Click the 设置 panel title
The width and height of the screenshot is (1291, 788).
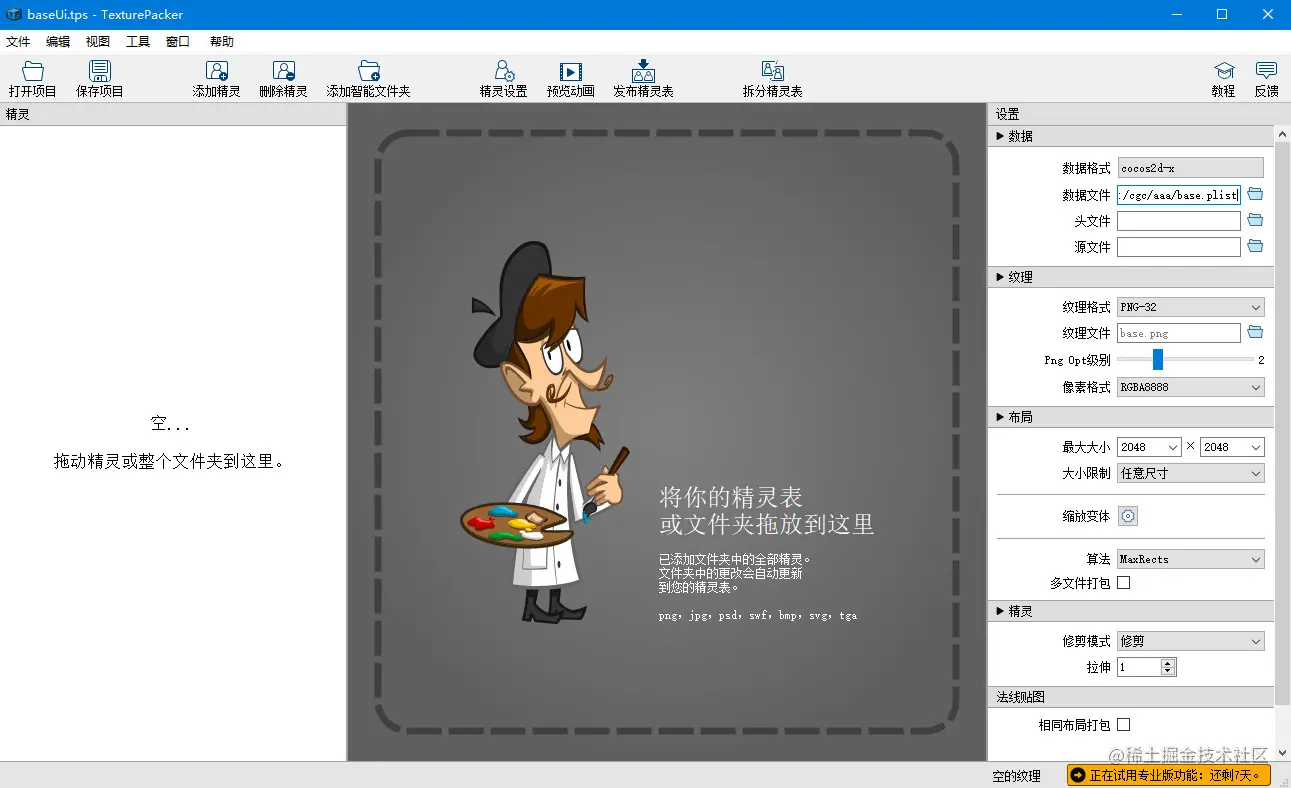(1008, 114)
